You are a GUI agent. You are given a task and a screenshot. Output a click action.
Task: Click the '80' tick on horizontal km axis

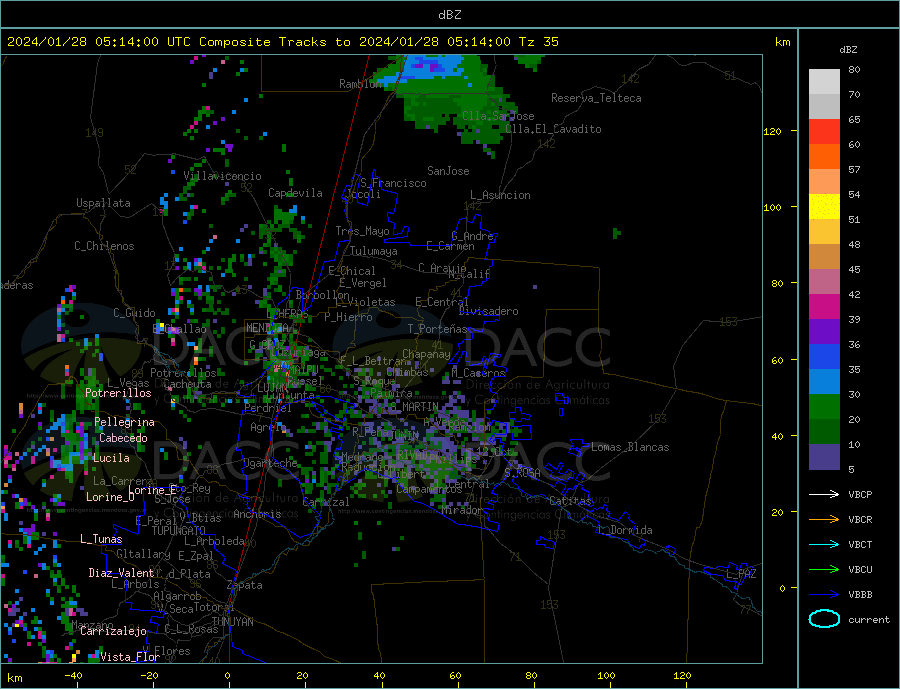pos(531,675)
